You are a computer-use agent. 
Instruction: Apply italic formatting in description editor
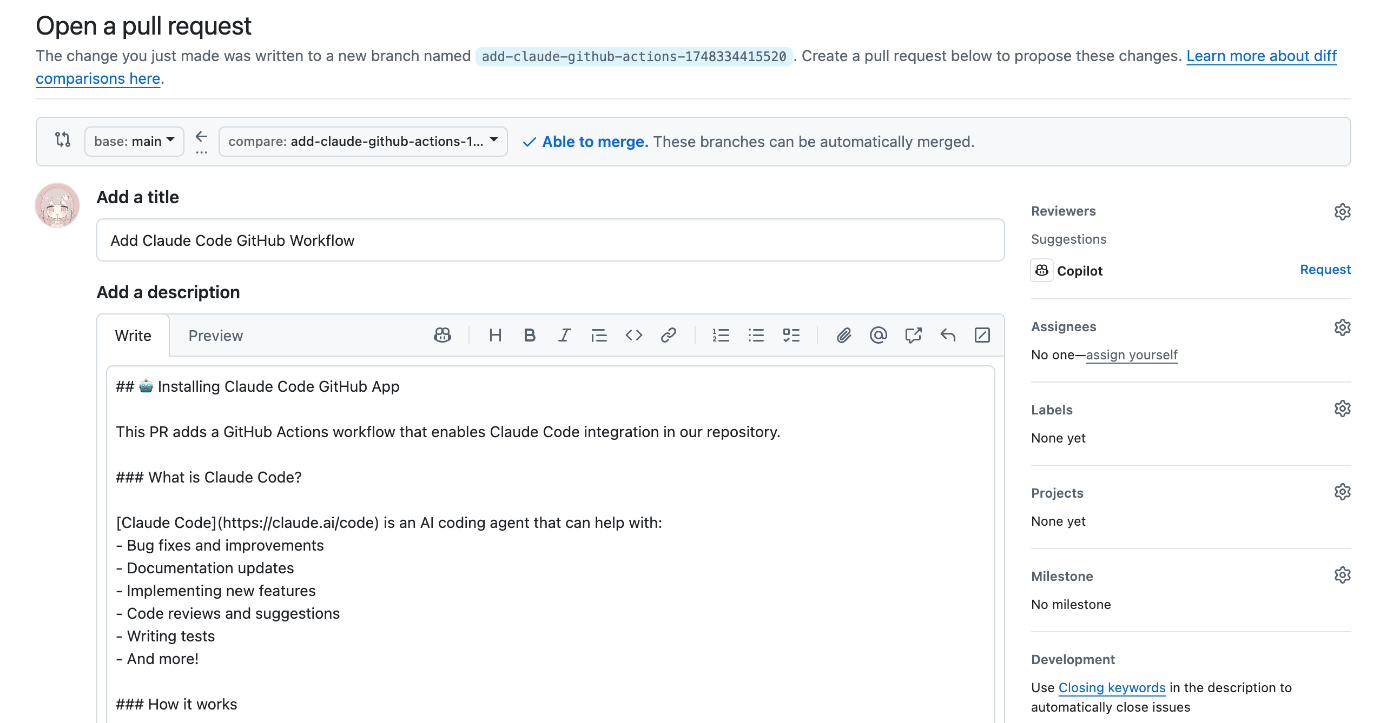tap(564, 336)
